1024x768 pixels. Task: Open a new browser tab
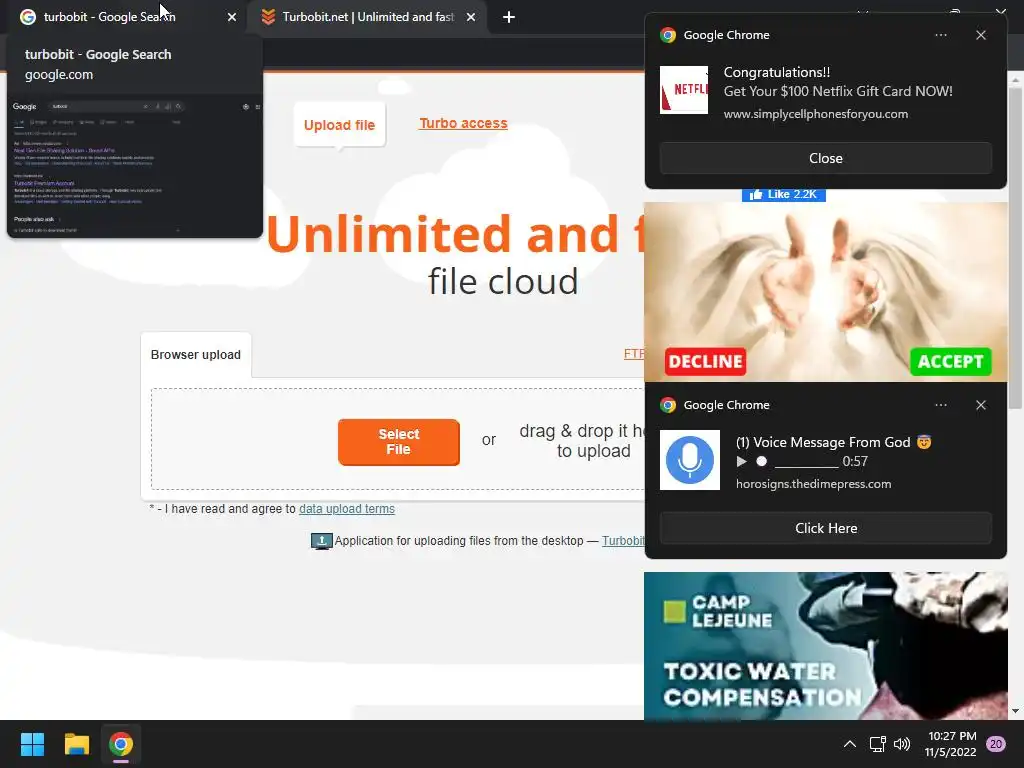[x=509, y=17]
